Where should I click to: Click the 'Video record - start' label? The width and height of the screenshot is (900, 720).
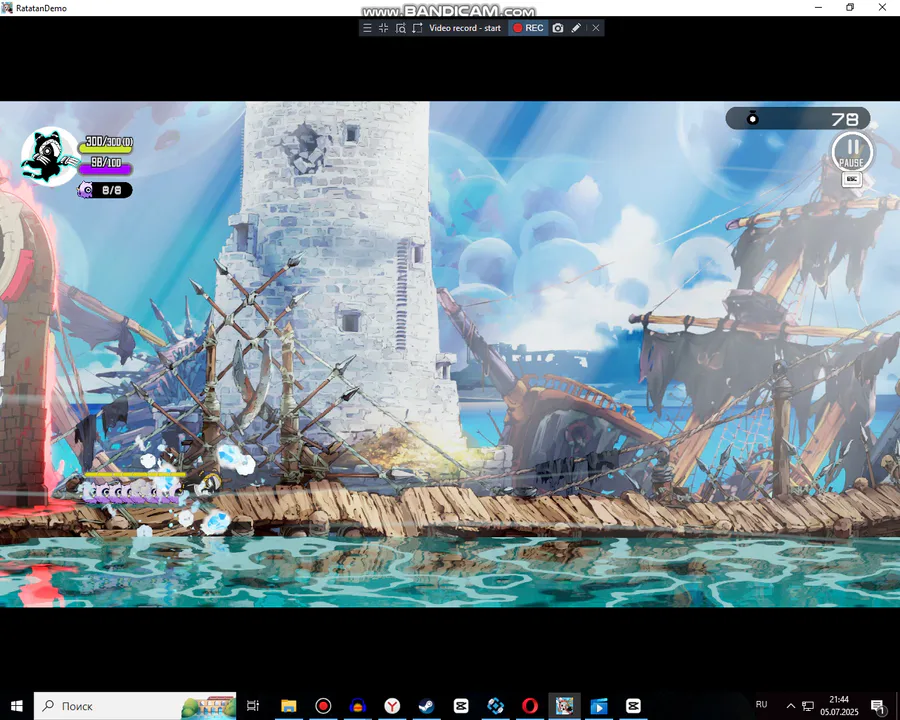point(465,28)
